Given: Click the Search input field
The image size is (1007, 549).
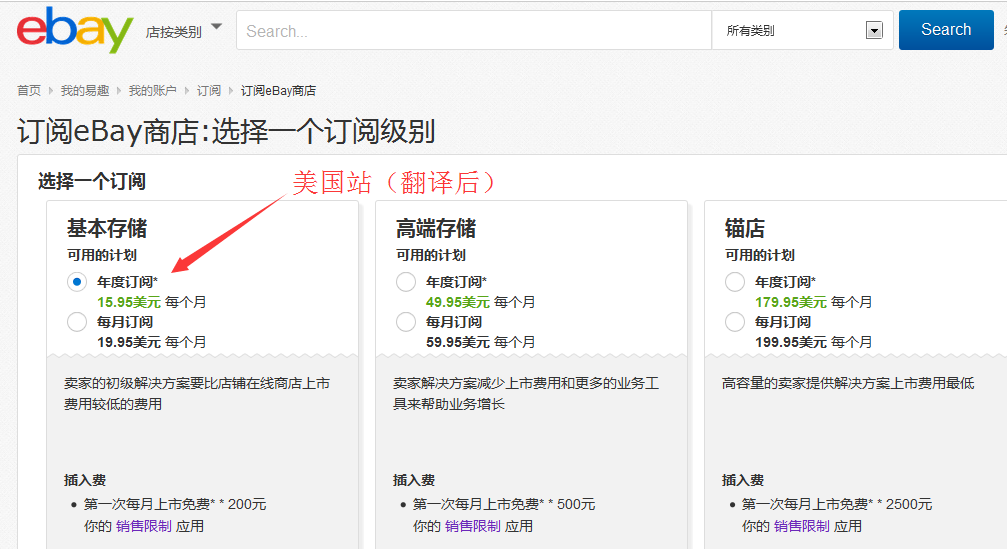Looking at the screenshot, I should tap(474, 30).
